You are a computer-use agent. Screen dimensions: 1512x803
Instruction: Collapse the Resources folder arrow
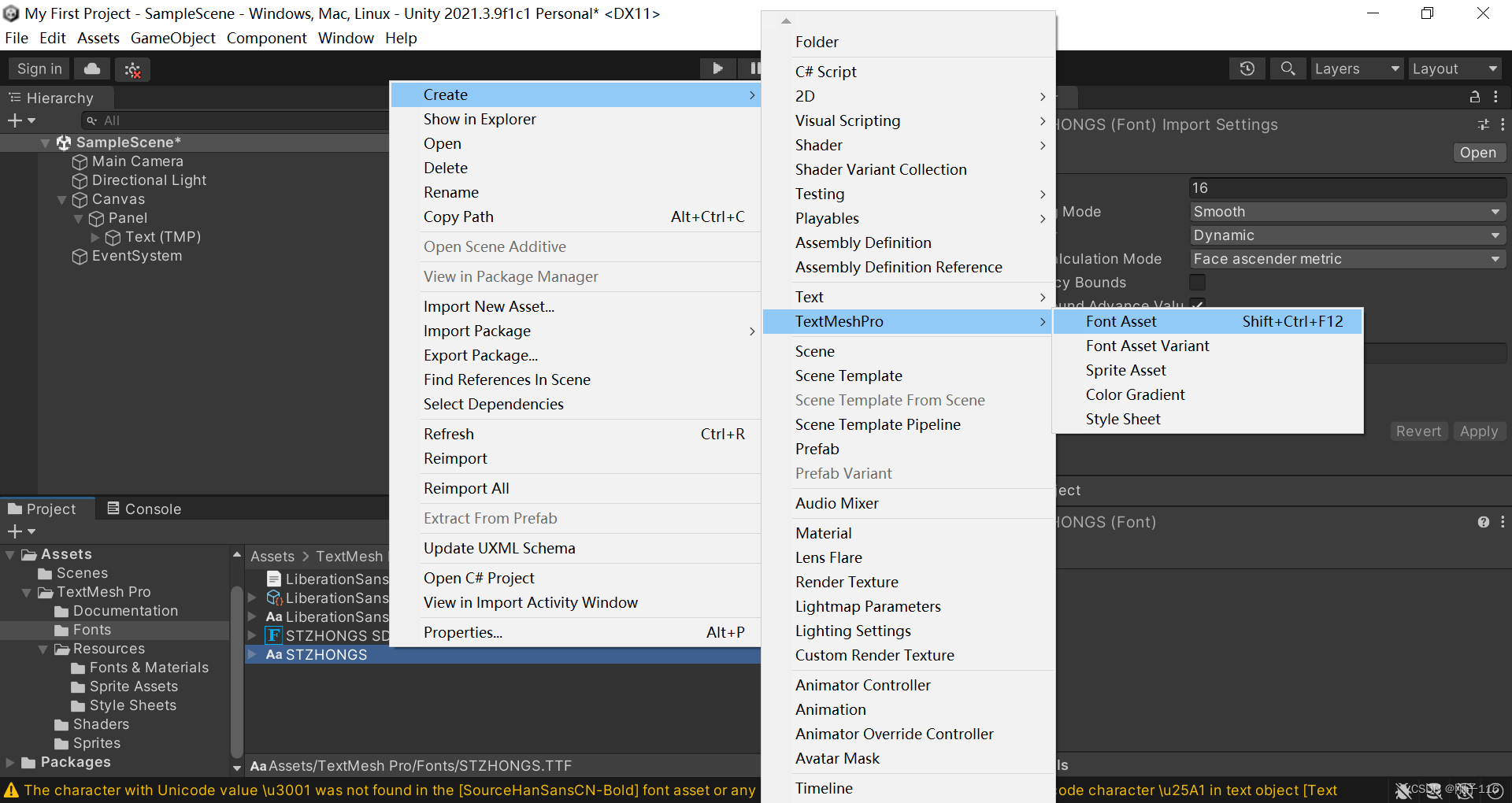(43, 649)
